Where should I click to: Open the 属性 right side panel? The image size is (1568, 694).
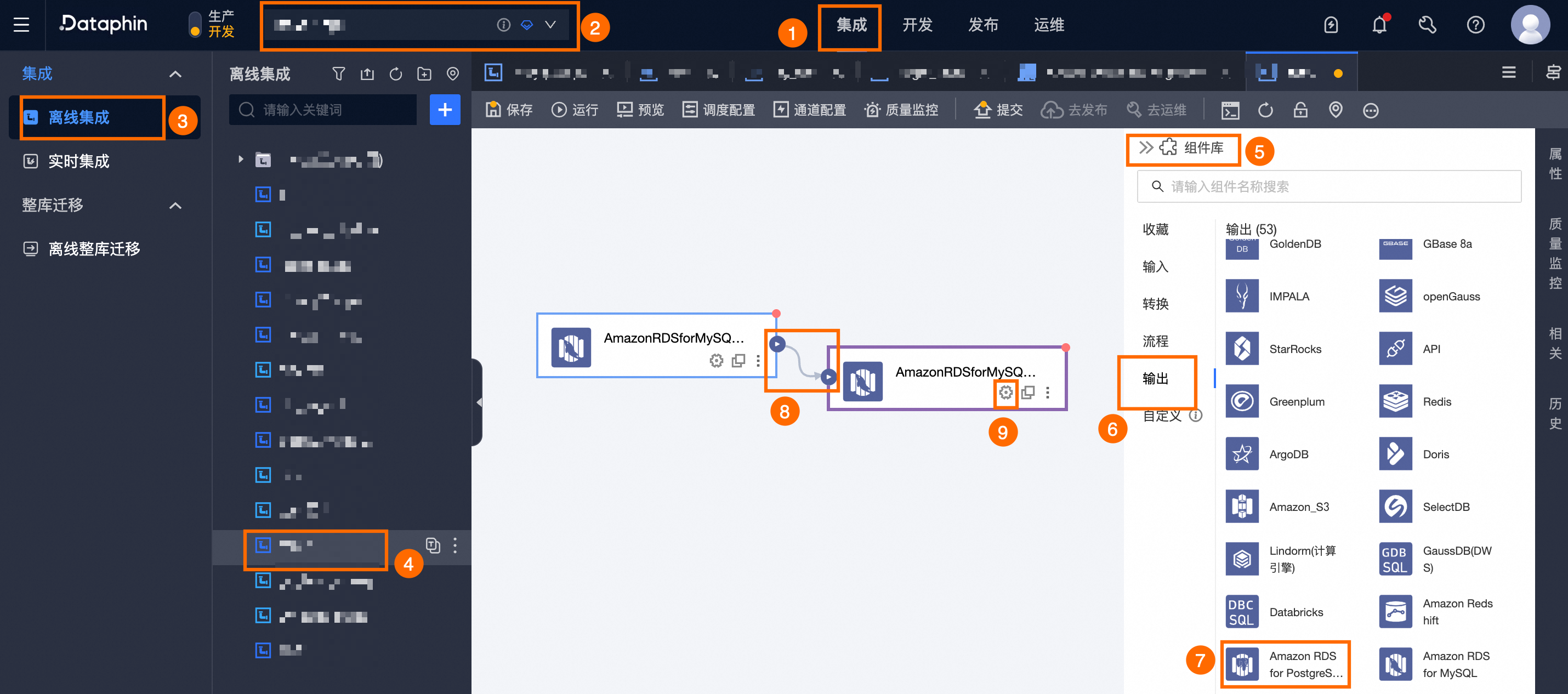tap(1555, 163)
